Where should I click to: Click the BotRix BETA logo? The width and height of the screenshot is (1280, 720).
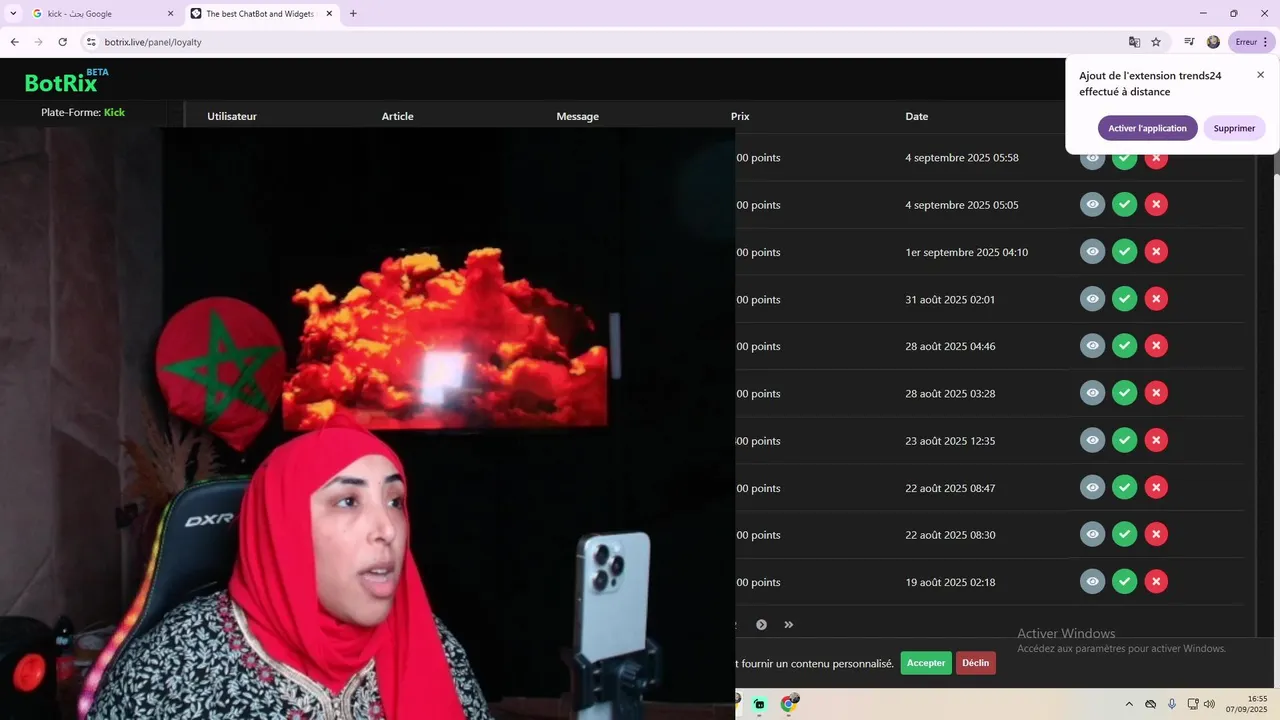pyautogui.click(x=67, y=81)
